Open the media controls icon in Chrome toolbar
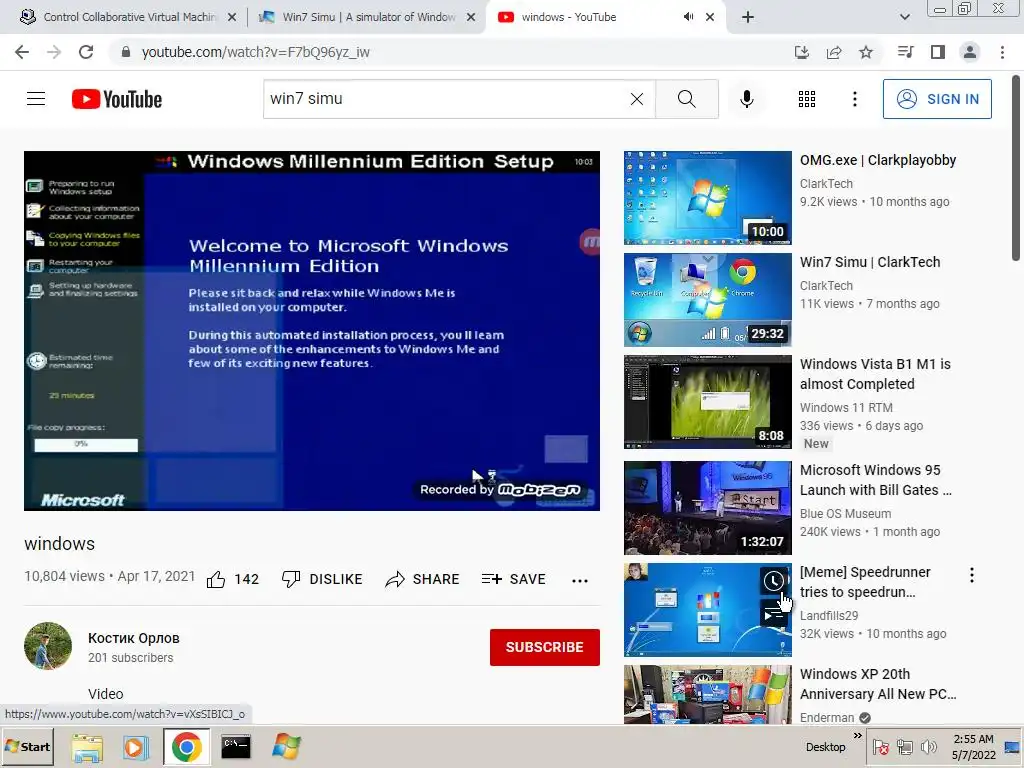1024x768 pixels. click(905, 52)
